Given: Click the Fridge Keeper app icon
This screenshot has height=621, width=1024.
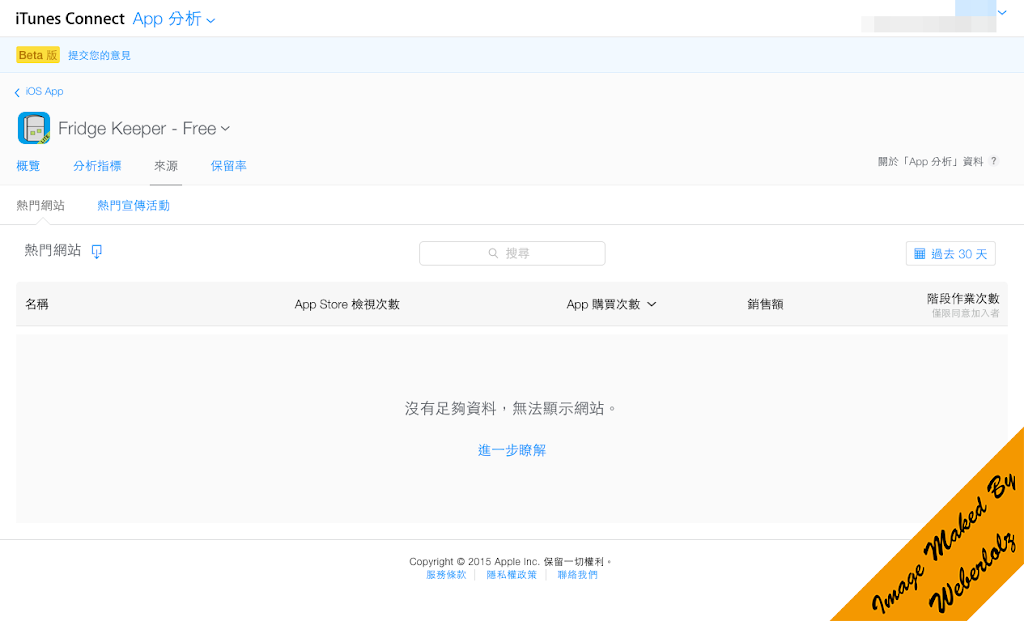Looking at the screenshot, I should tap(34, 128).
